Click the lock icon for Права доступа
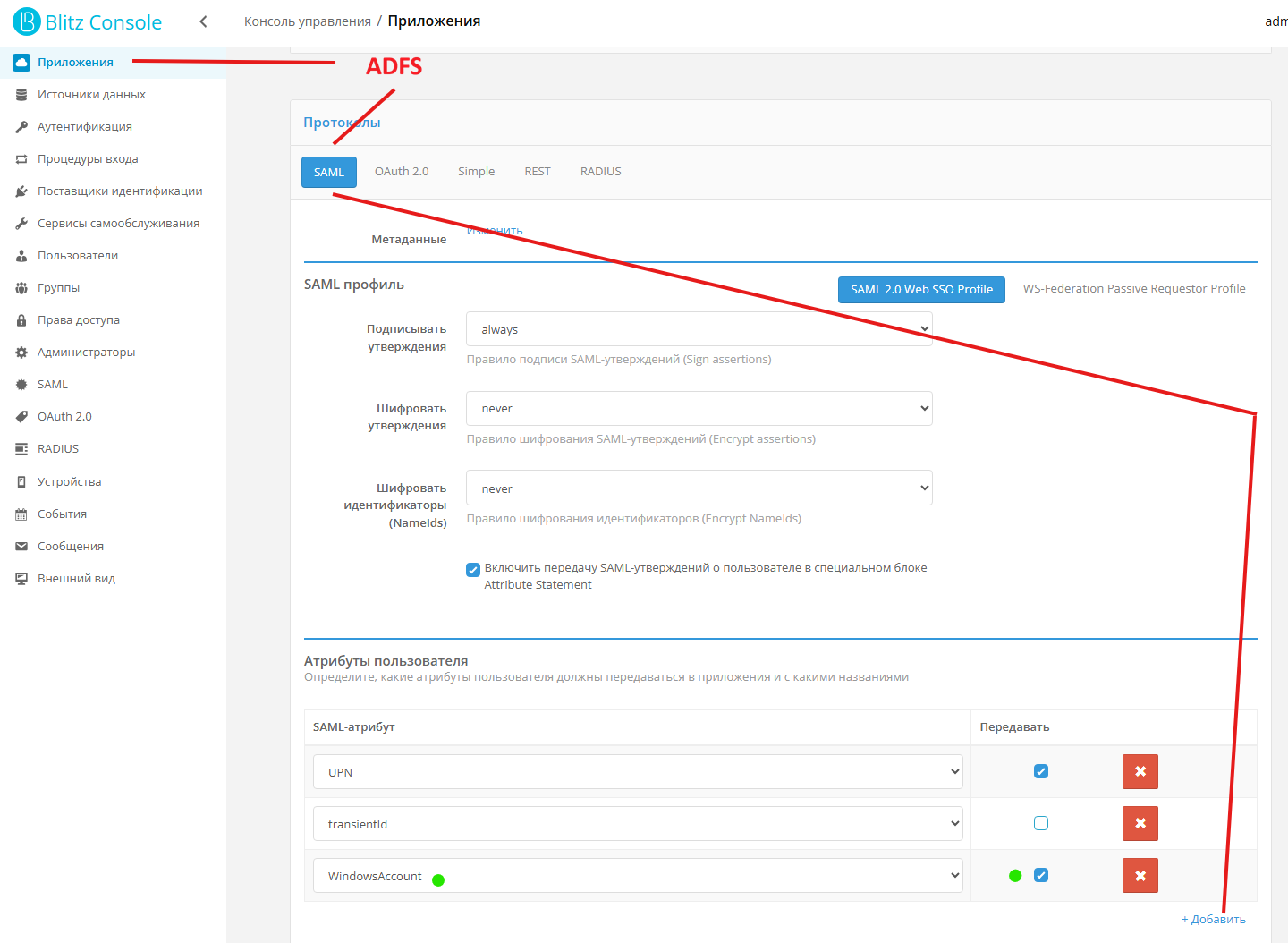Viewport: 1288px width, 943px height. [21, 320]
